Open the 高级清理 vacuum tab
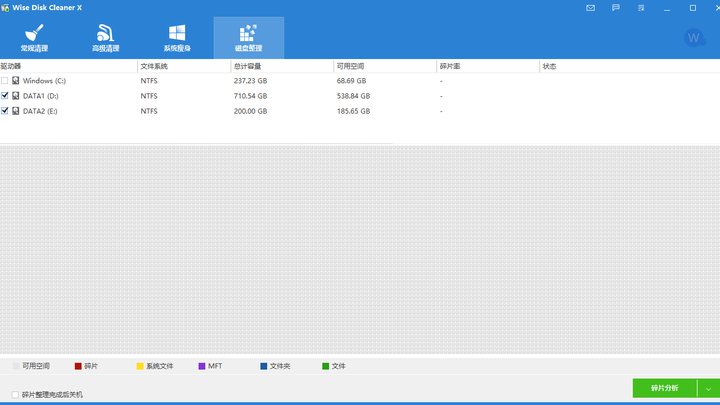The width and height of the screenshot is (720, 405). 106,38
